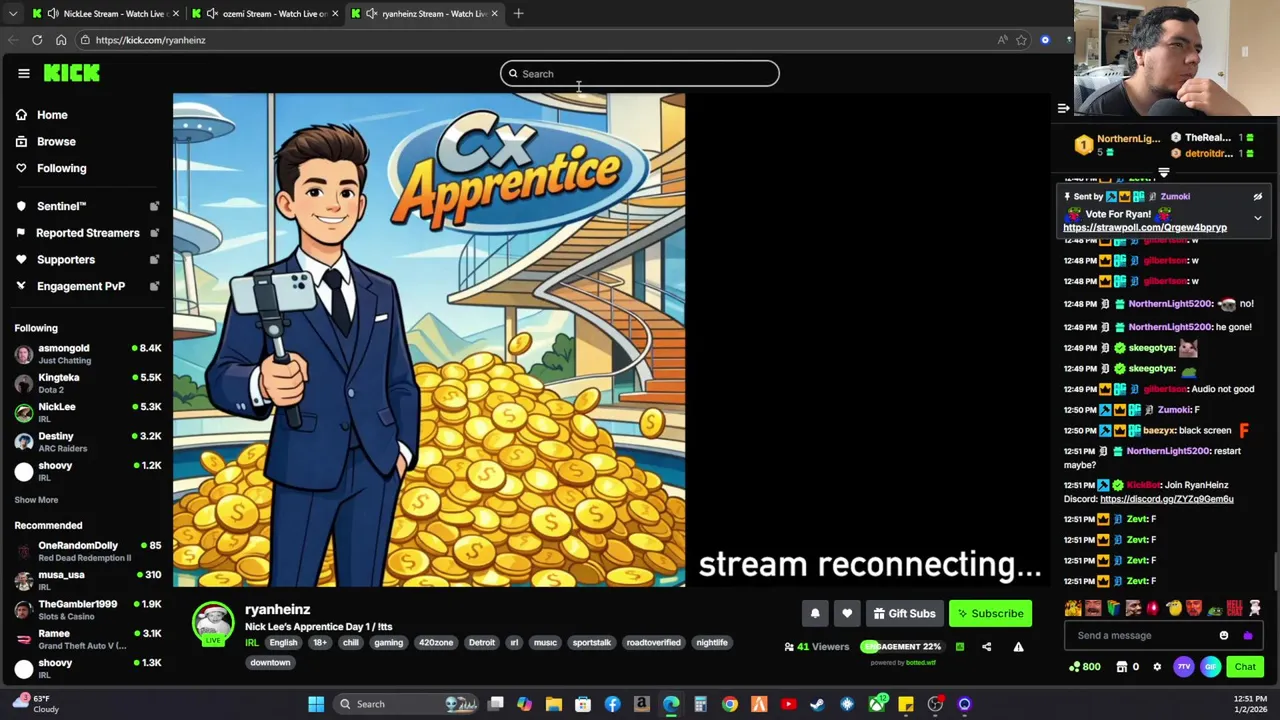Click the KICK logo

click(x=72, y=73)
